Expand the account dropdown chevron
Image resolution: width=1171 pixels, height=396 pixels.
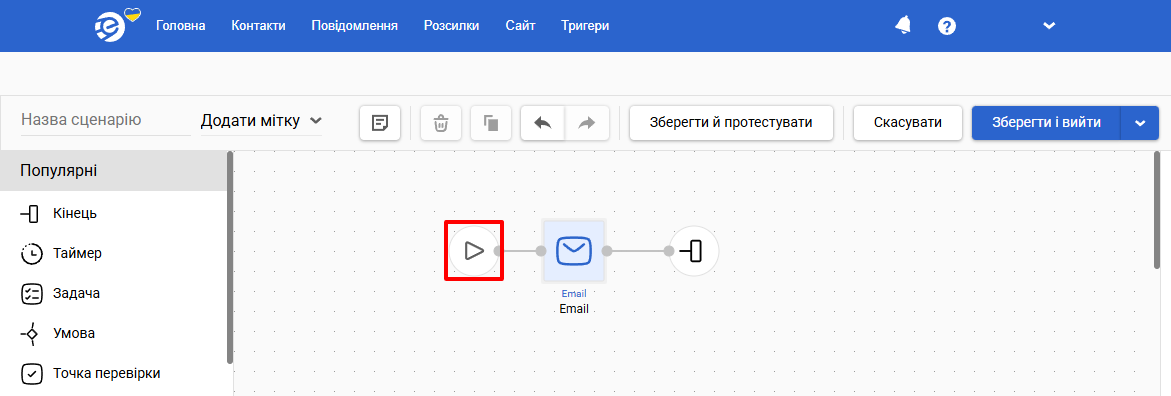tap(1049, 26)
